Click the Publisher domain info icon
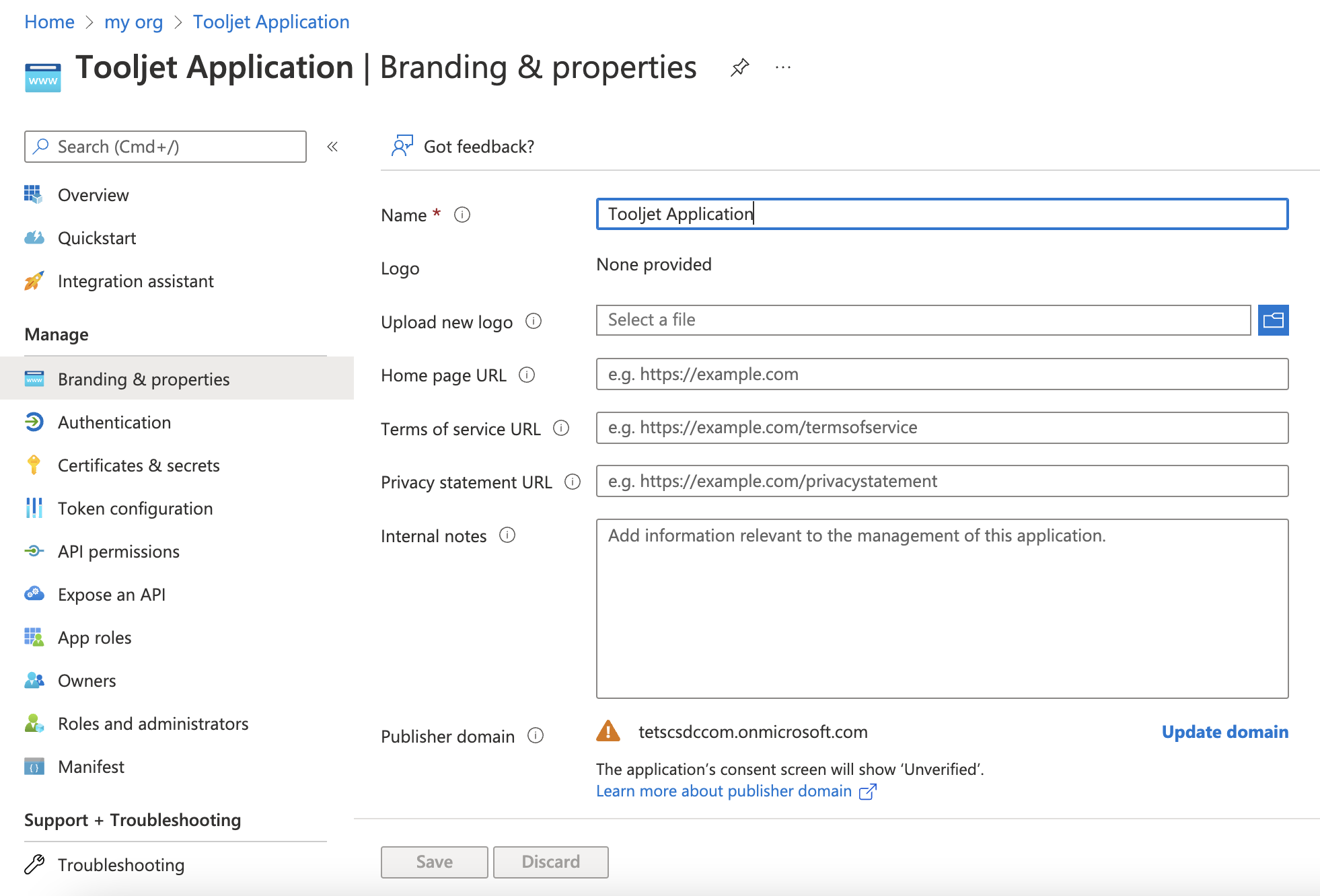 point(536,735)
